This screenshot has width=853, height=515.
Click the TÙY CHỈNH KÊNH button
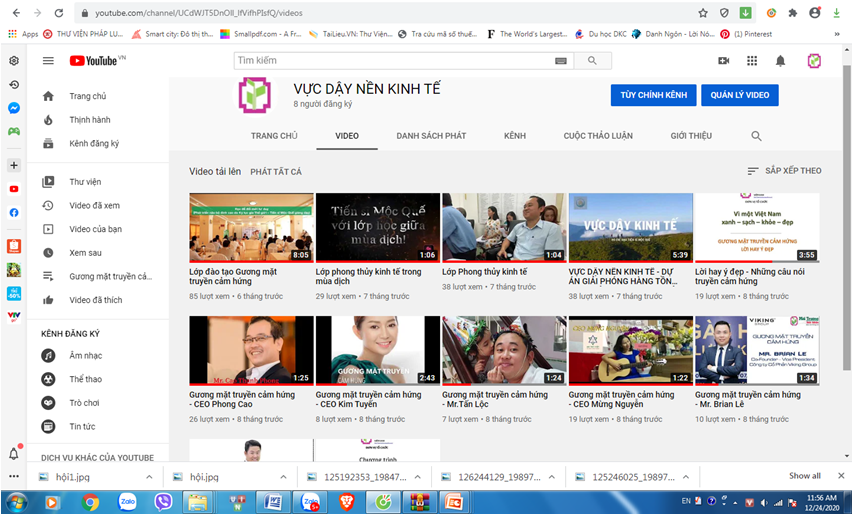click(x=653, y=95)
